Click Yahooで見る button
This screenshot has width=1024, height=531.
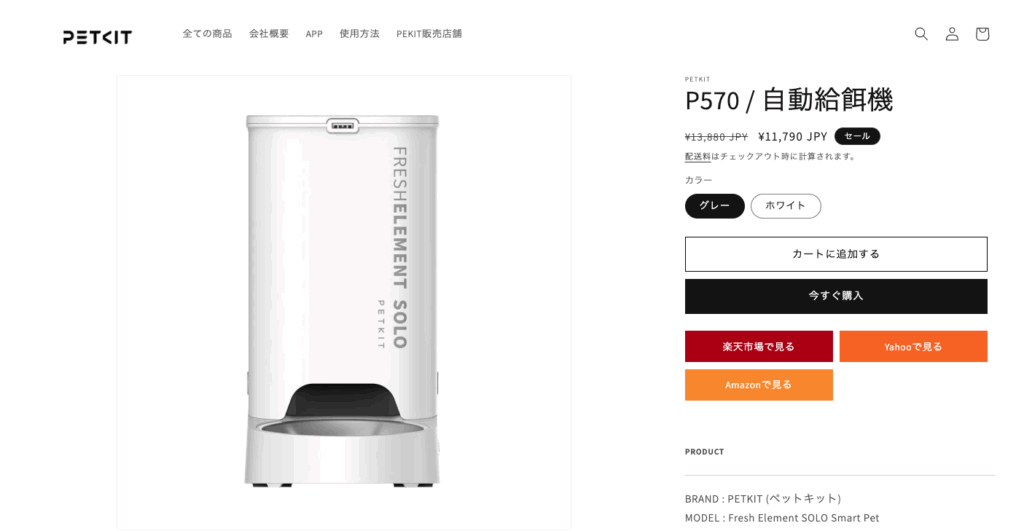913,347
